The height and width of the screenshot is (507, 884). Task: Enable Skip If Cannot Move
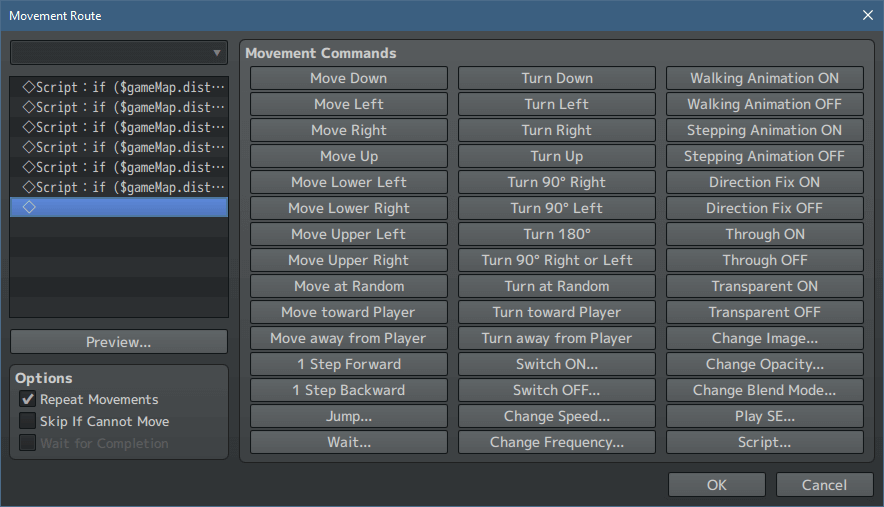pos(28,421)
